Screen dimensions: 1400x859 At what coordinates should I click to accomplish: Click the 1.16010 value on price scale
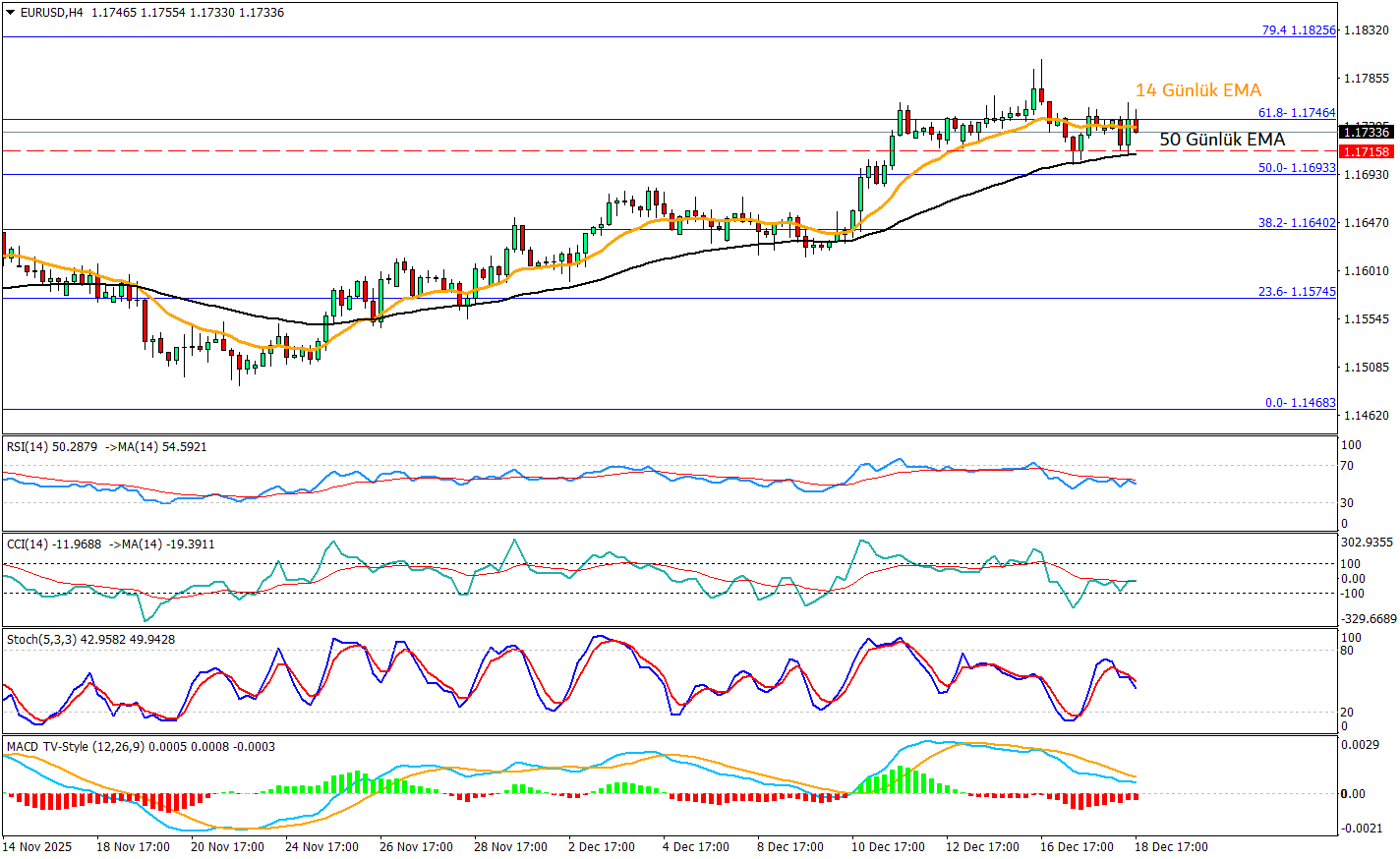1366,271
